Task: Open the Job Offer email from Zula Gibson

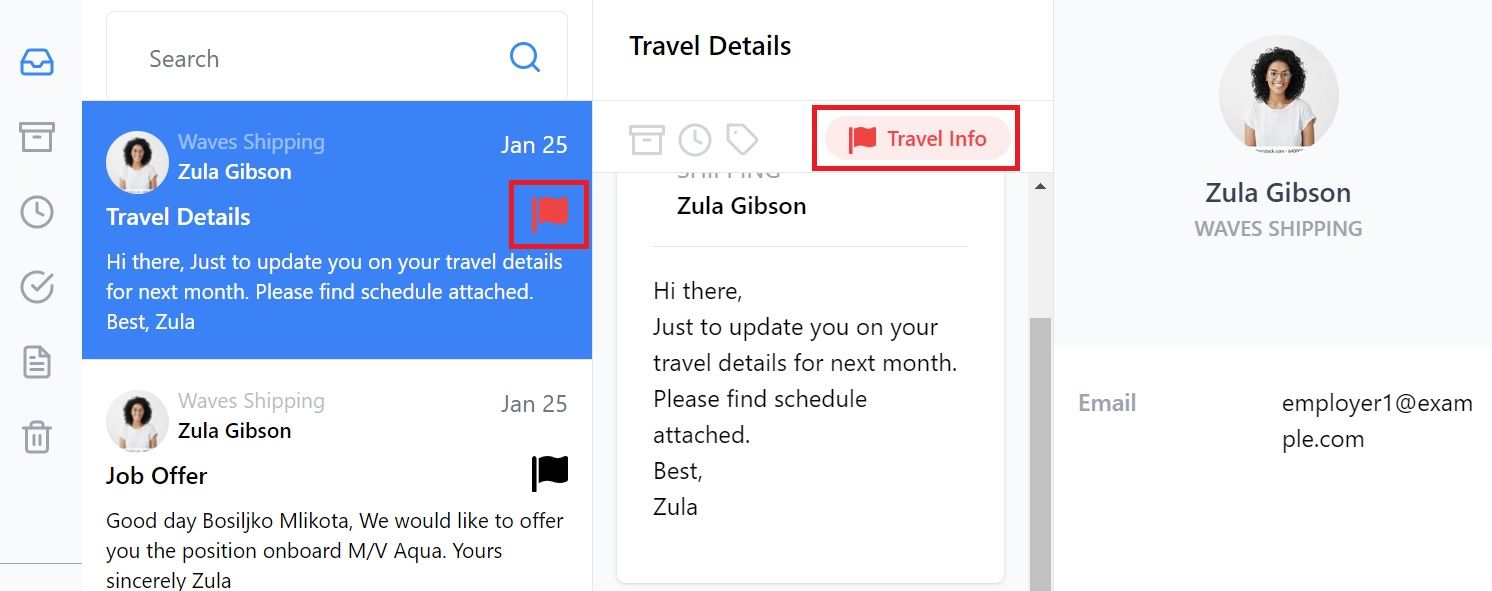Action: tap(337, 476)
